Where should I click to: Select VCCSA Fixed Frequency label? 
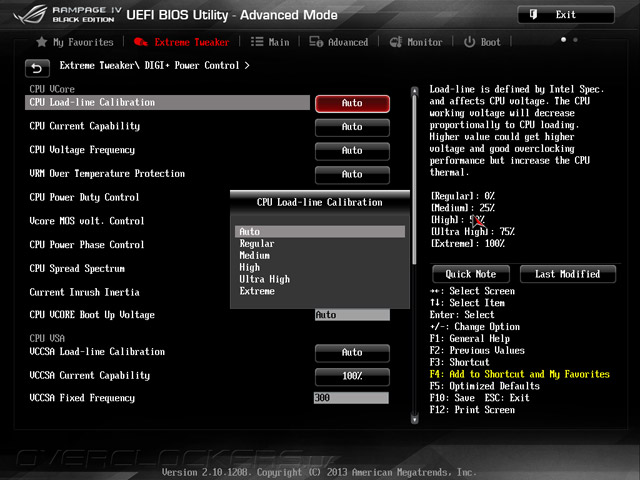[x=82, y=398]
